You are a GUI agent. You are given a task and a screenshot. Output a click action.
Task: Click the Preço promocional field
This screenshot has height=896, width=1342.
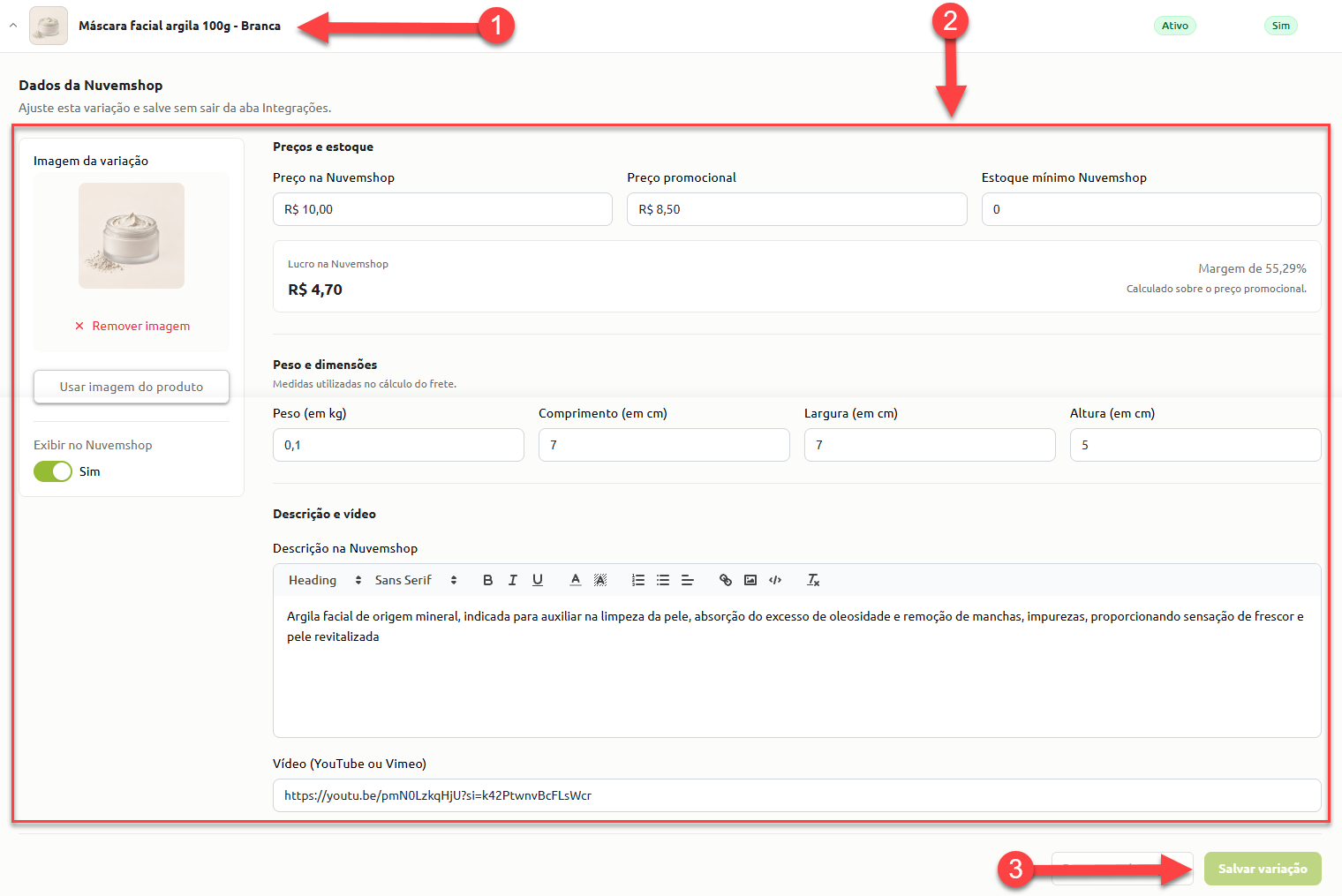point(797,209)
